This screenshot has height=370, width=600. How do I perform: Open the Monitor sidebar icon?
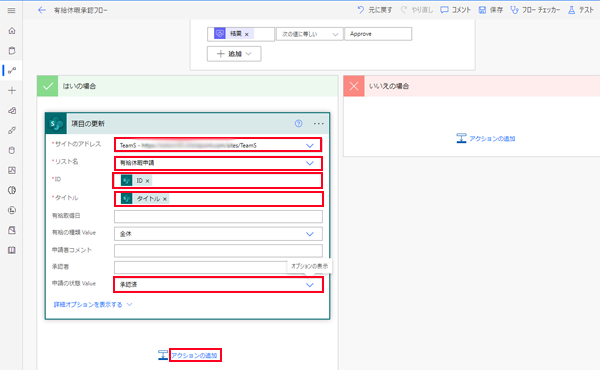[x=12, y=170]
